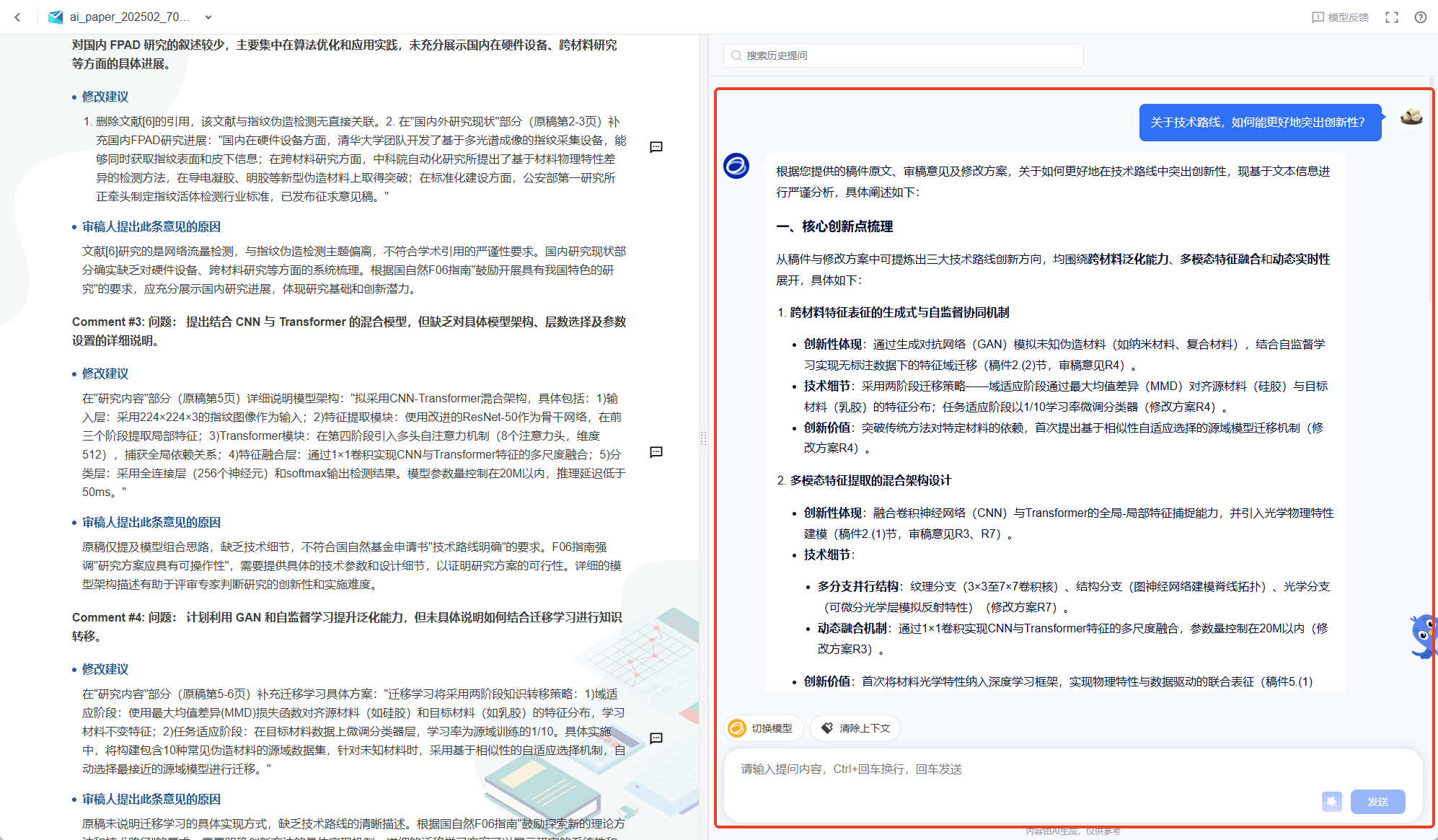Screen dimensions: 1438x840
Task: Click the 切换模型 switch model button
Action: [x=763, y=728]
